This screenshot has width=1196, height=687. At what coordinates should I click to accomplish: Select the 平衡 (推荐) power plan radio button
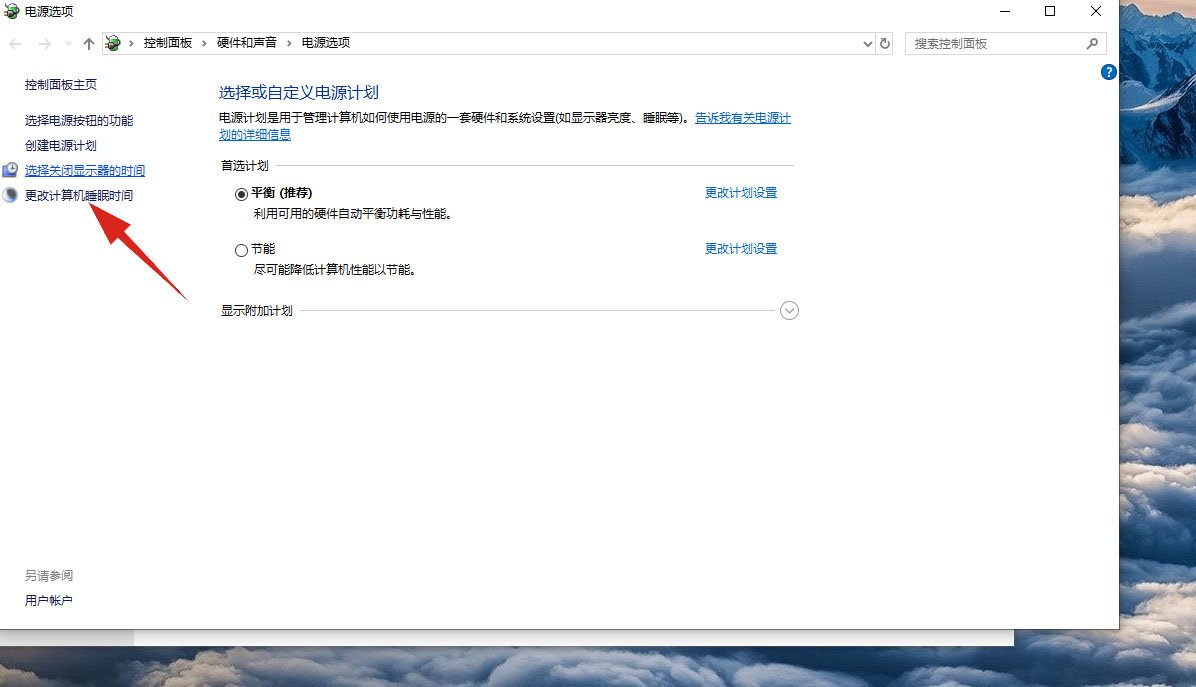coord(241,193)
